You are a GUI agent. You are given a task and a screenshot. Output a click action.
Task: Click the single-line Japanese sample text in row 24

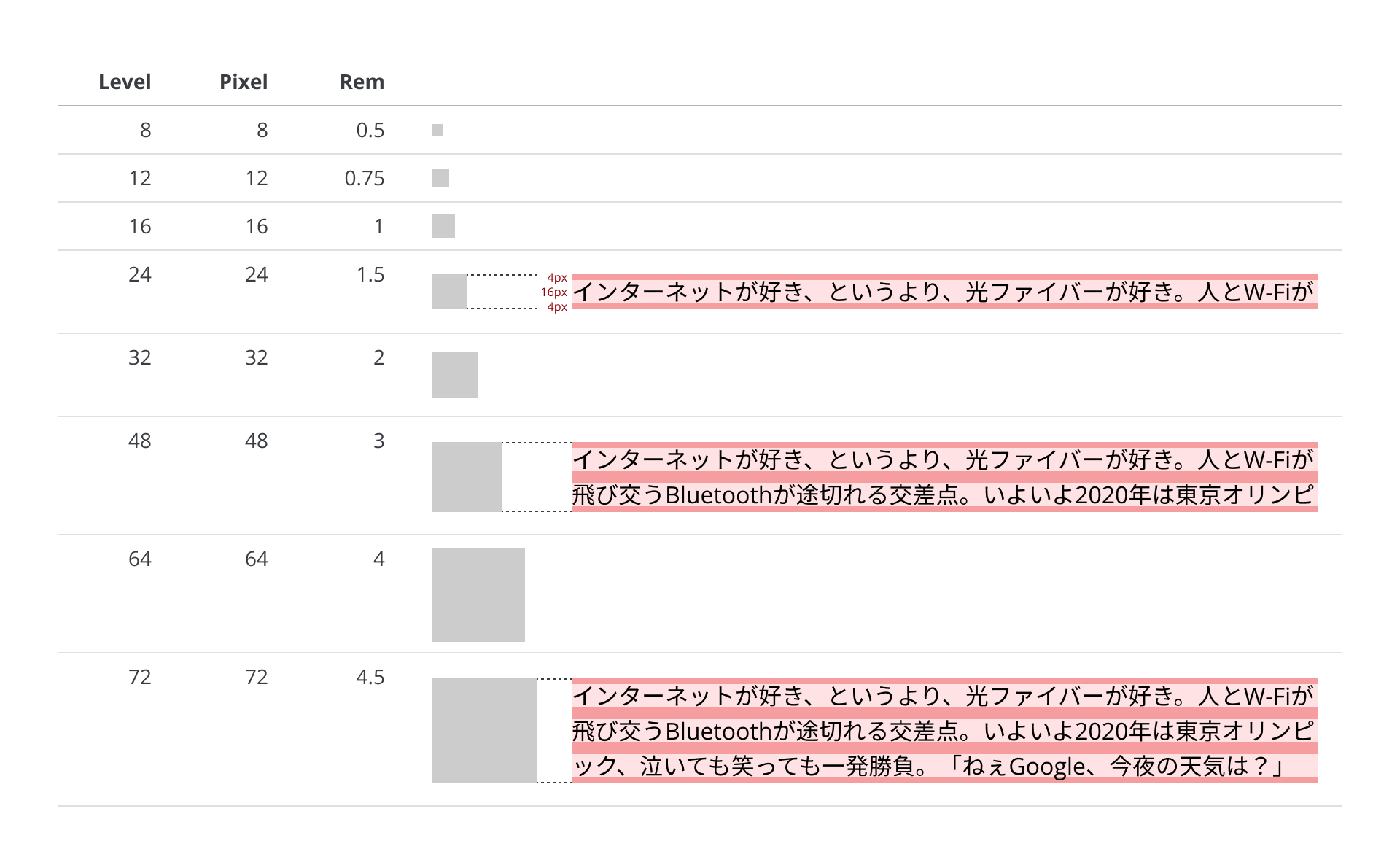pyautogui.click(x=945, y=292)
